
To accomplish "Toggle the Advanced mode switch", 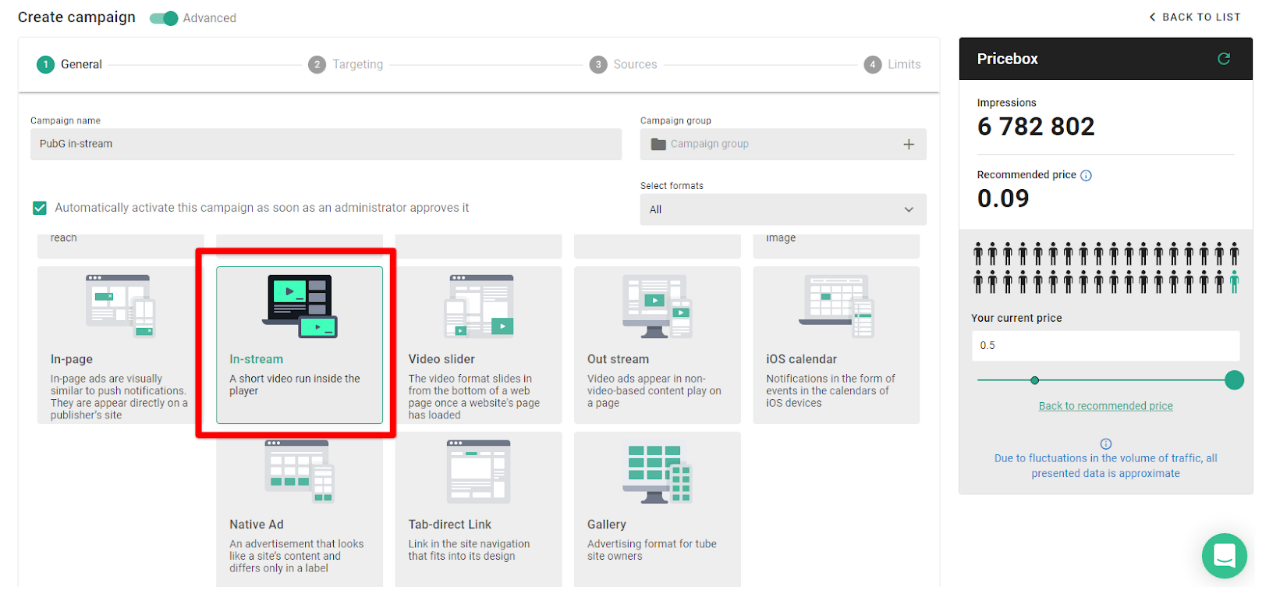I will coord(162,17).
